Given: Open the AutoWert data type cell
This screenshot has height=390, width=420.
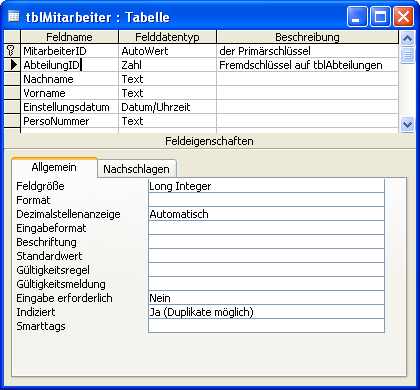Looking at the screenshot, I should coord(167,51).
